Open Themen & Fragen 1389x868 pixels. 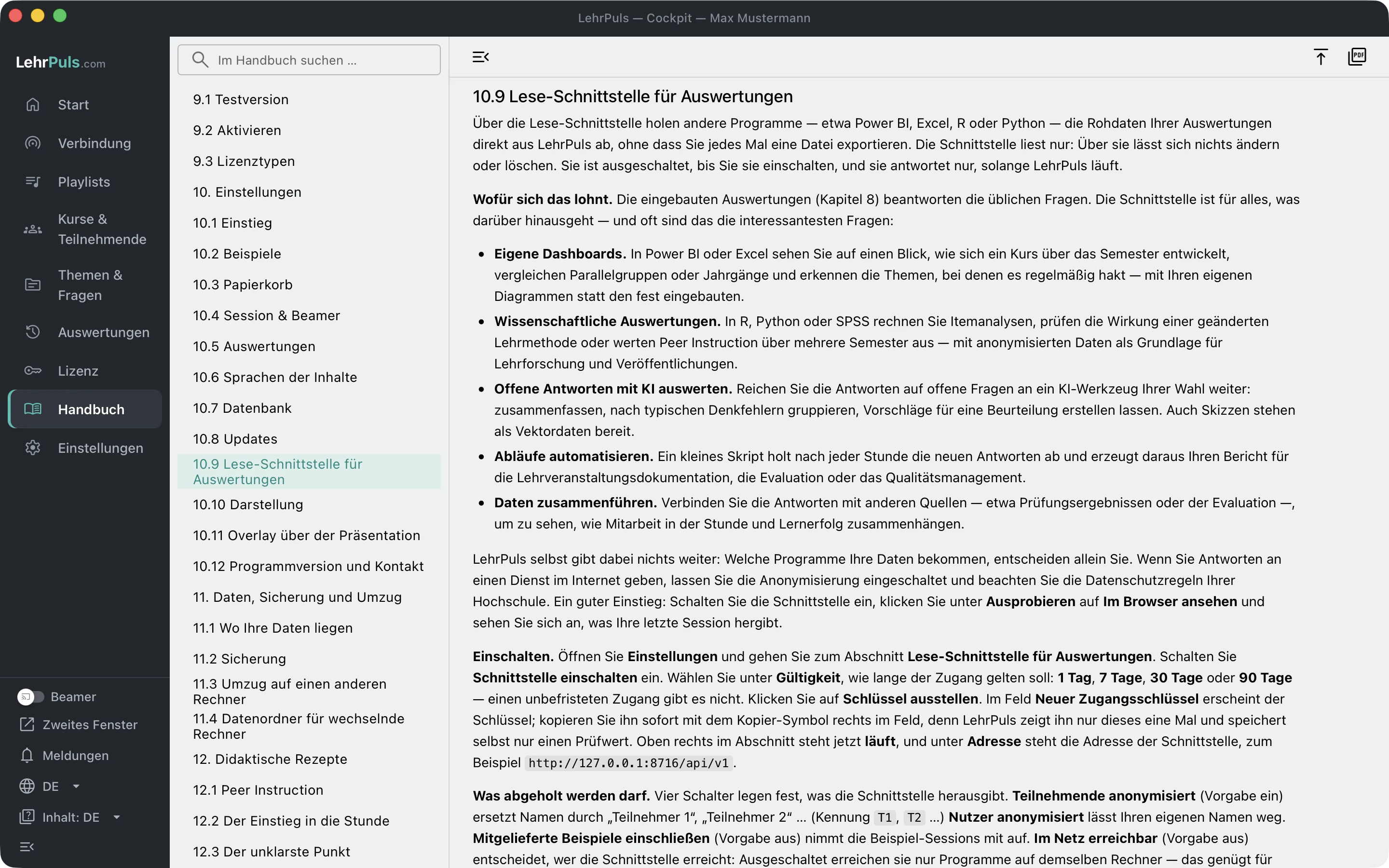pos(85,285)
